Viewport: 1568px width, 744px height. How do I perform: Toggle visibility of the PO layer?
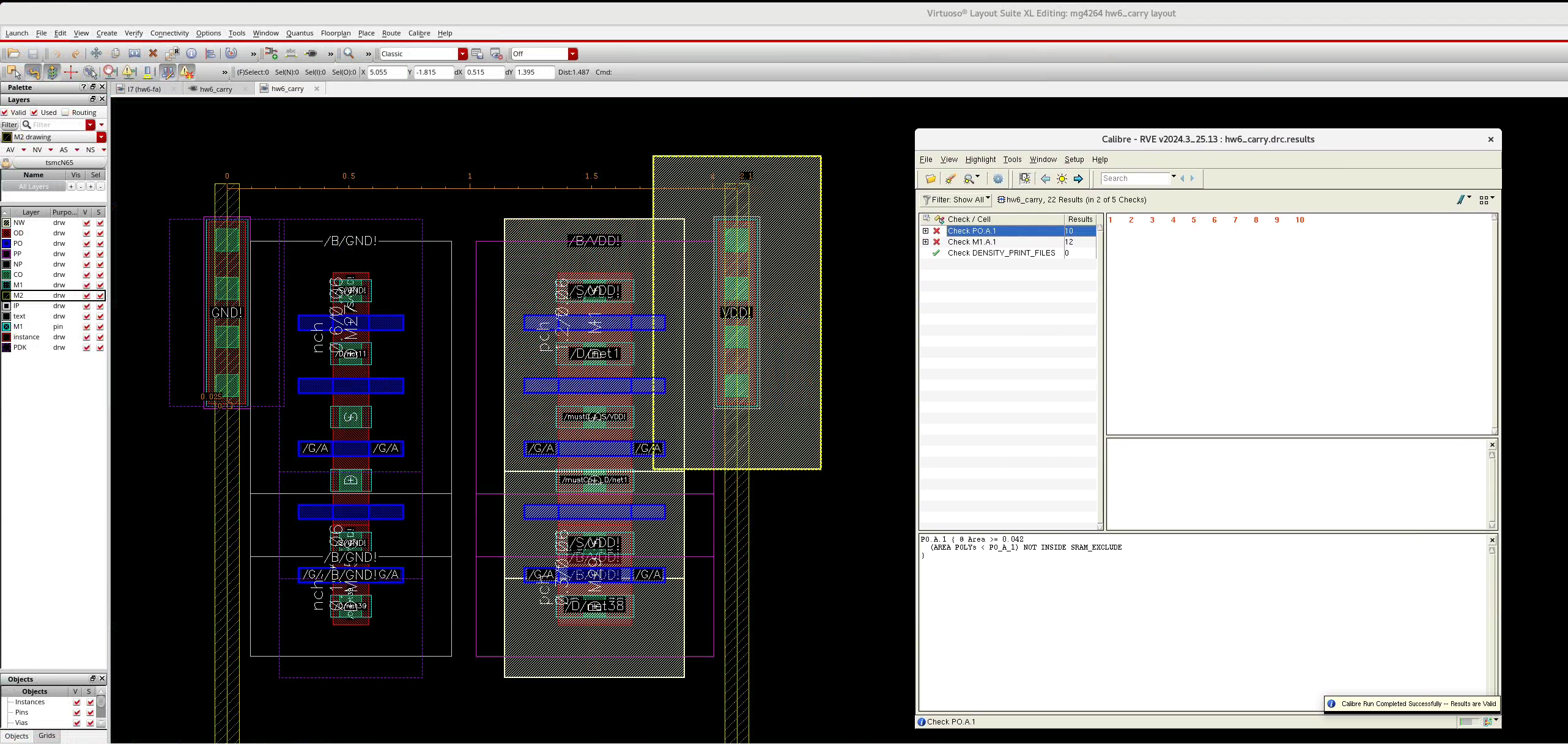pos(86,244)
